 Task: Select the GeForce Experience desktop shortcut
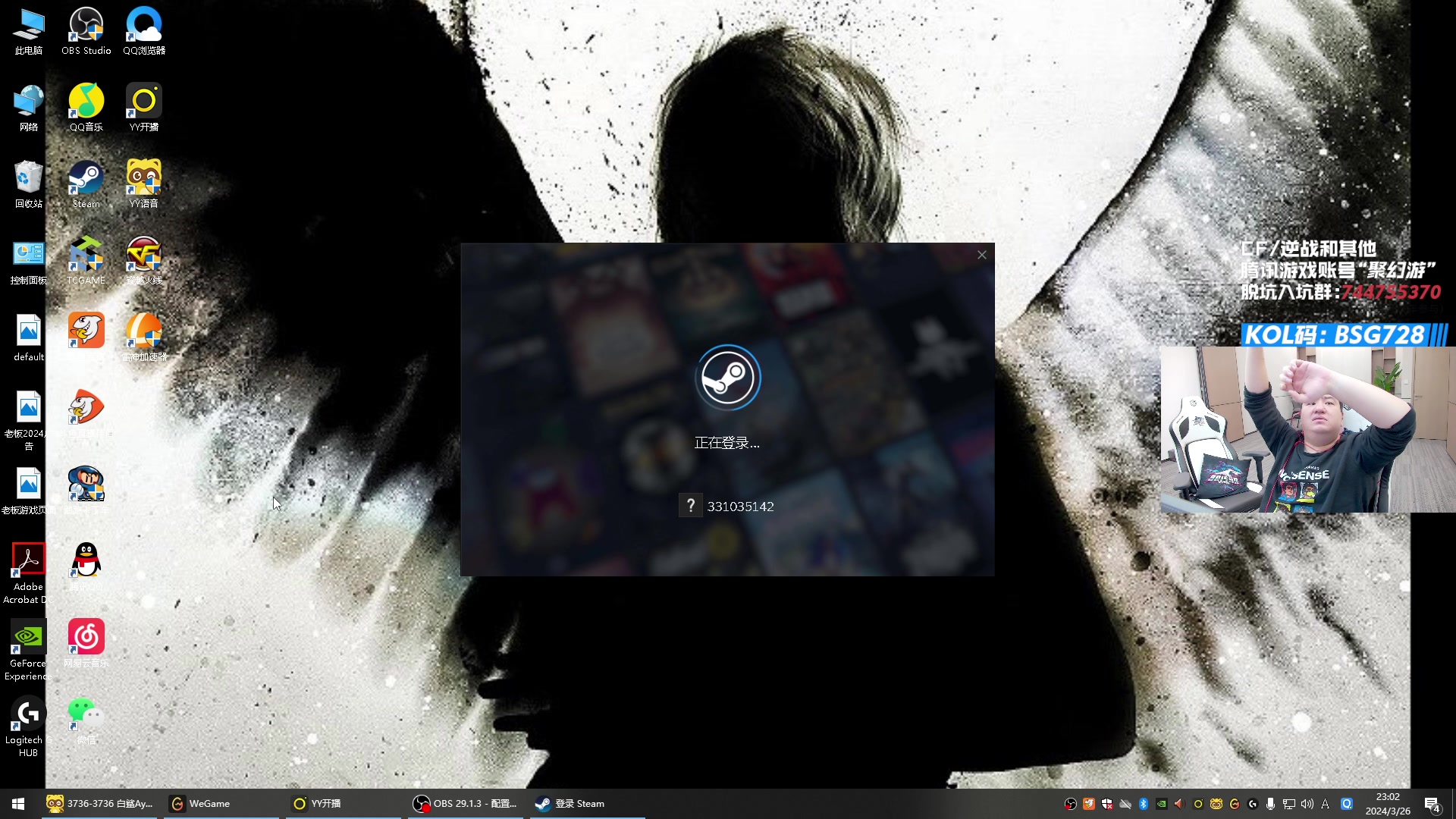29,651
